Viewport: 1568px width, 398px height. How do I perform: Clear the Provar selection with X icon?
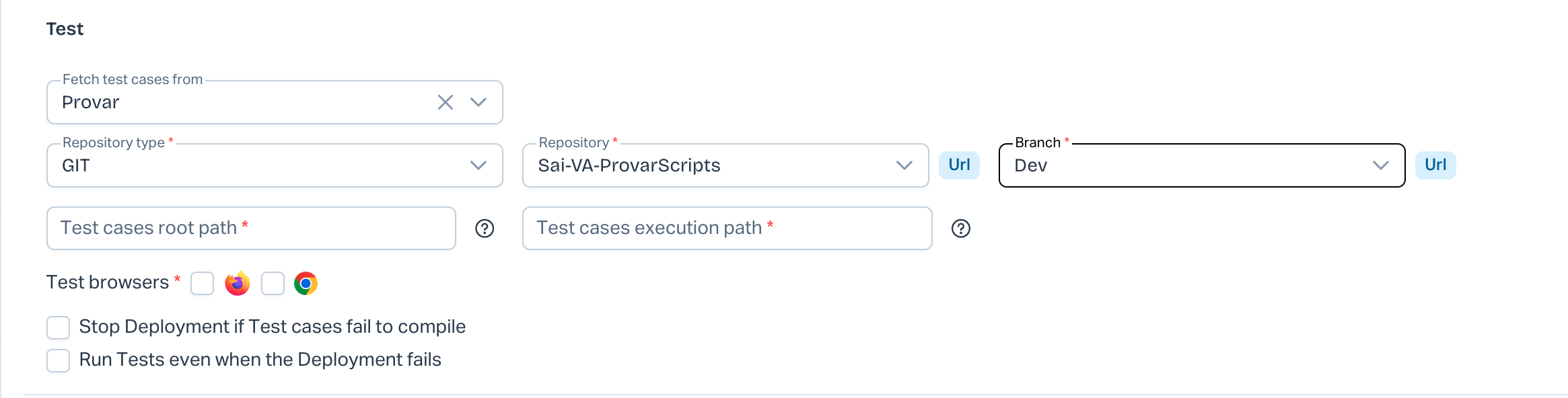coord(445,102)
